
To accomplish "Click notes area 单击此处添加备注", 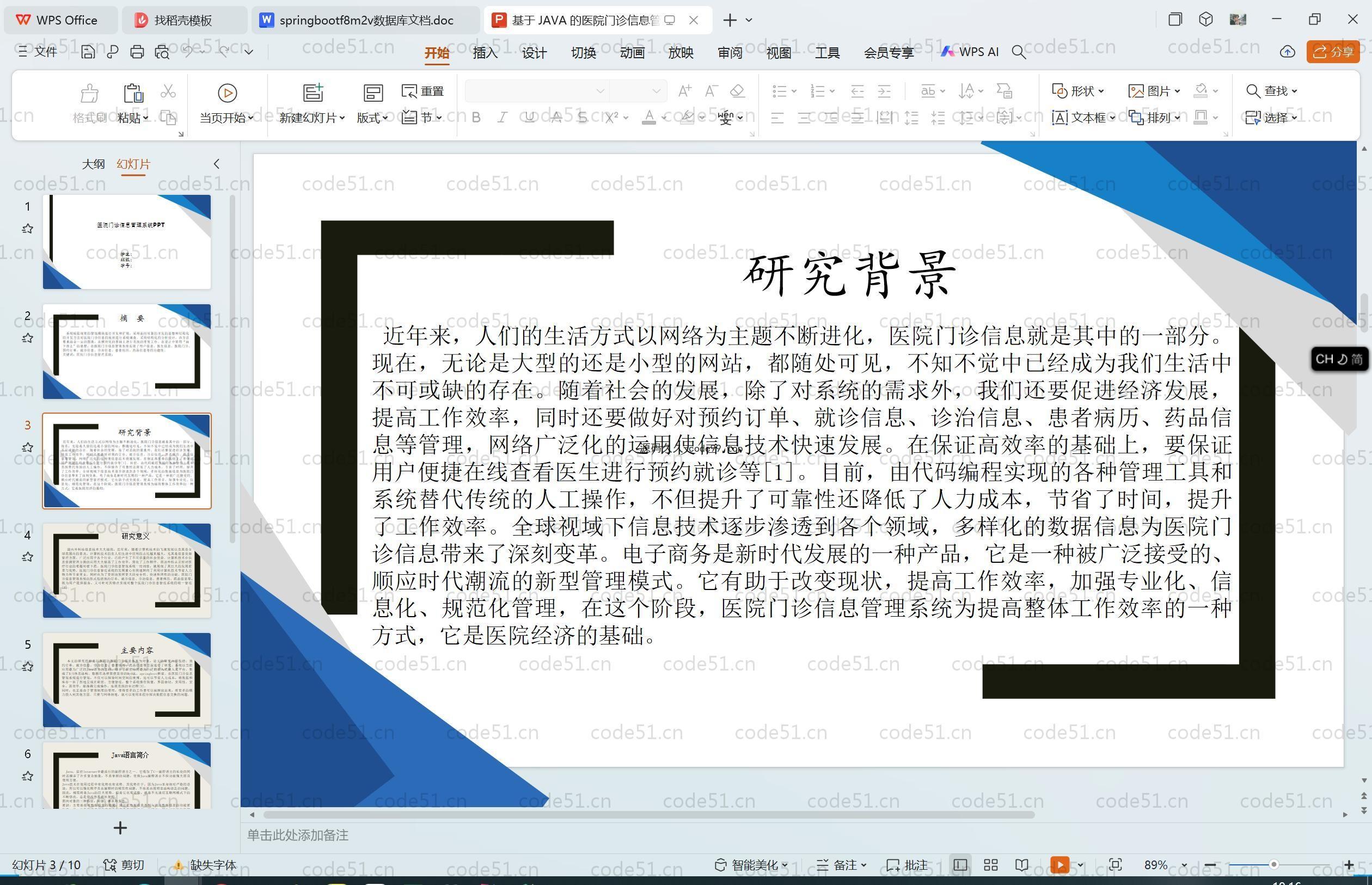I will tap(298, 835).
